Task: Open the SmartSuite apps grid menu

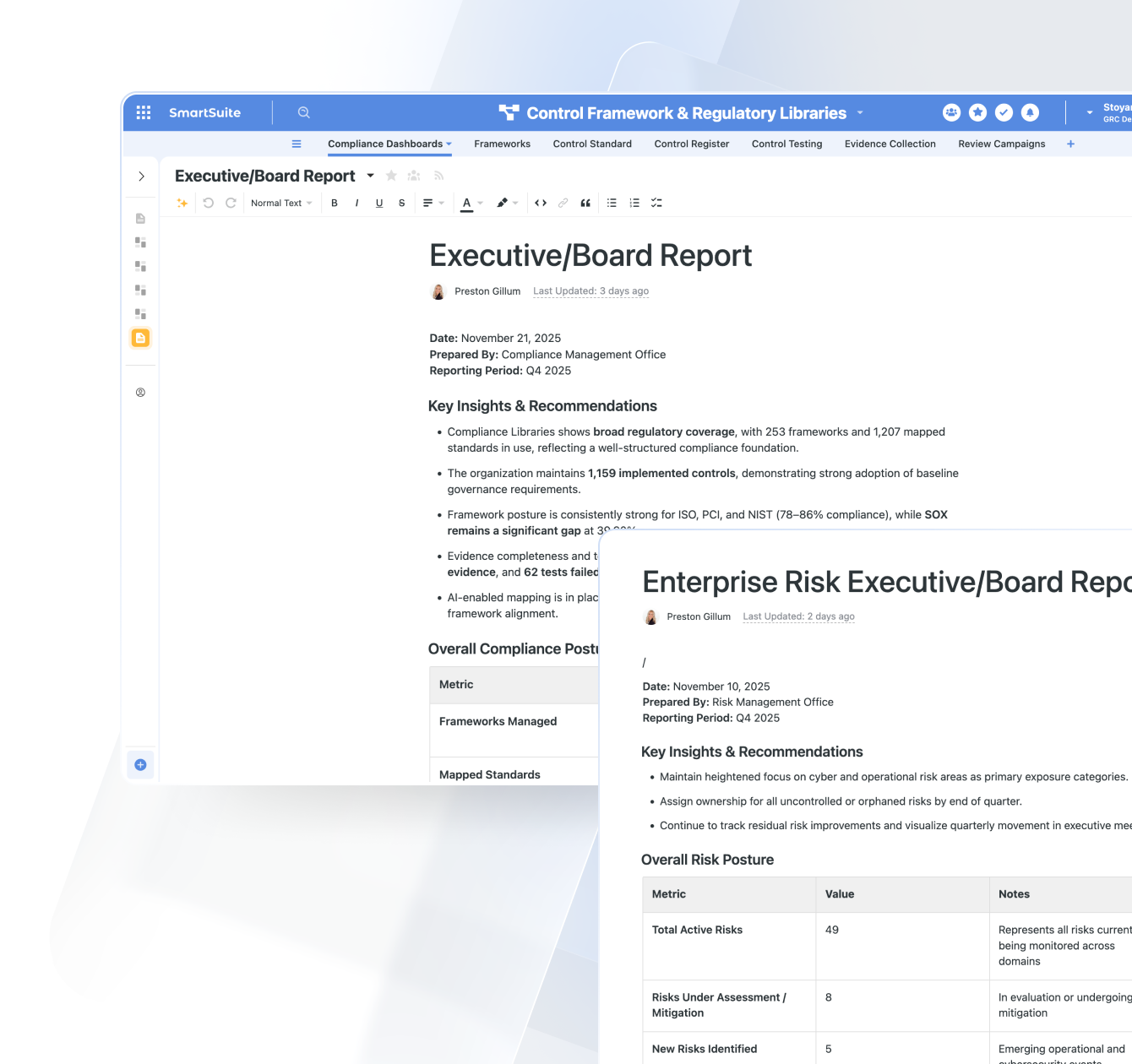Action: [144, 112]
